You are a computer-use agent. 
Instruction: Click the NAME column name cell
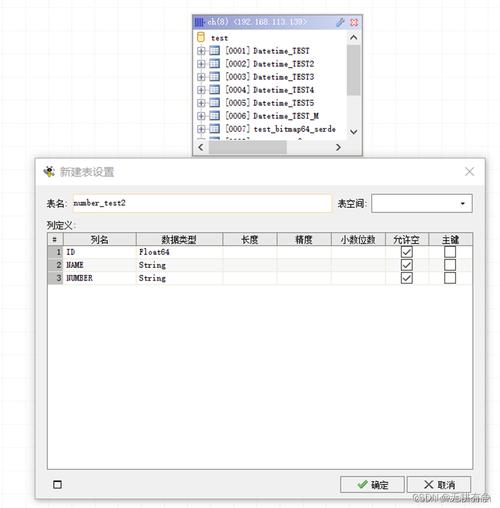tap(100, 265)
